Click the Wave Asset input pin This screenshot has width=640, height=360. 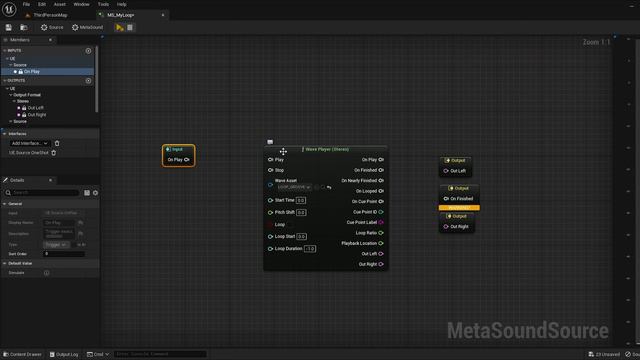[270, 184]
